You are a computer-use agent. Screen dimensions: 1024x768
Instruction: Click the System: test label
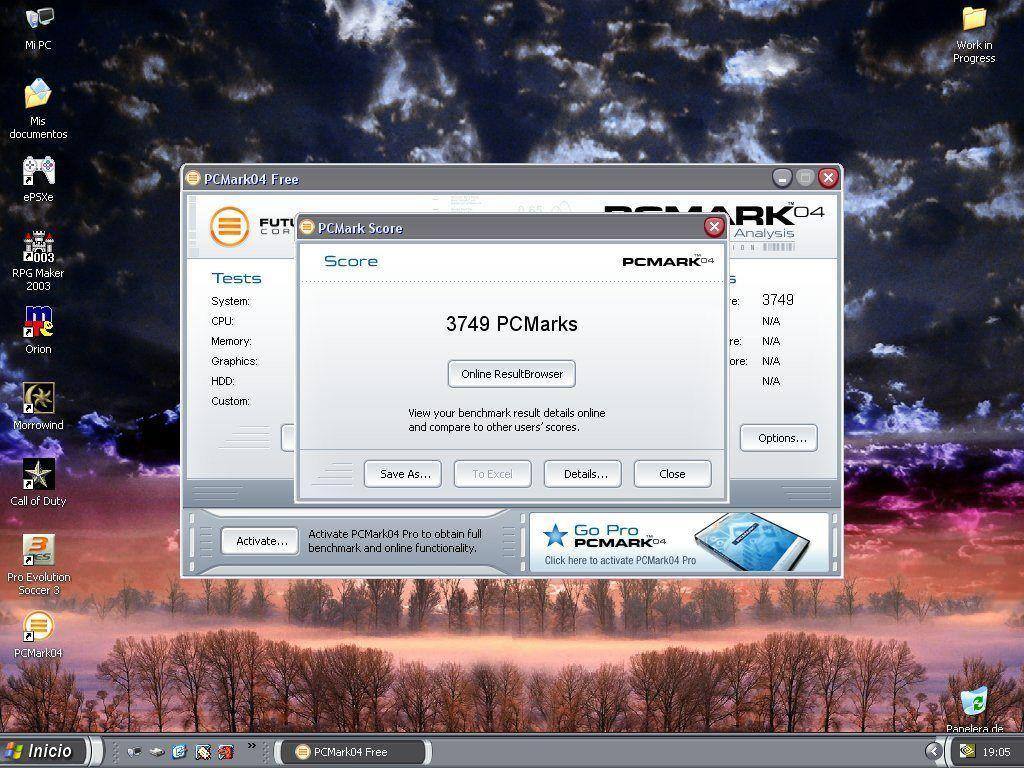pos(231,301)
